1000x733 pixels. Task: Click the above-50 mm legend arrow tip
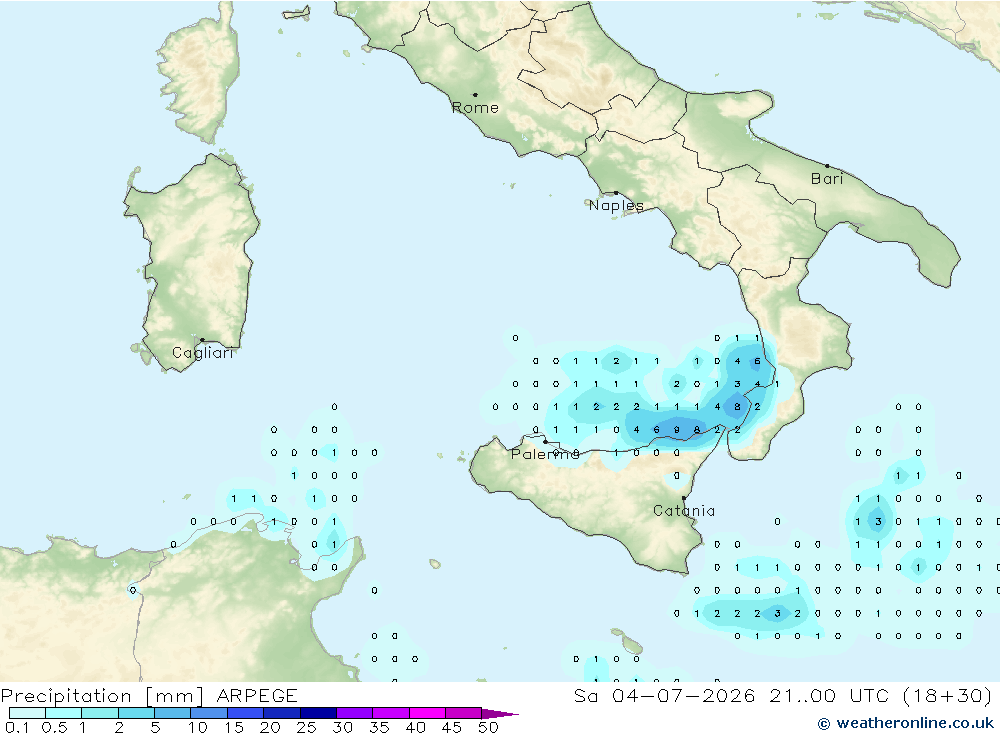pyautogui.click(x=501, y=714)
